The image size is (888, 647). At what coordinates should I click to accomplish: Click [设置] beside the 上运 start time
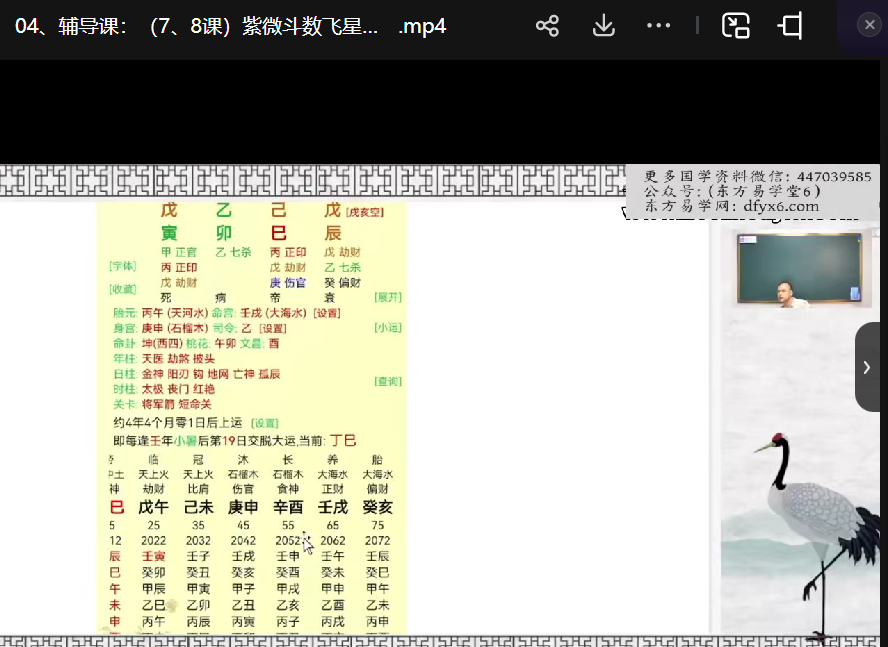264,423
